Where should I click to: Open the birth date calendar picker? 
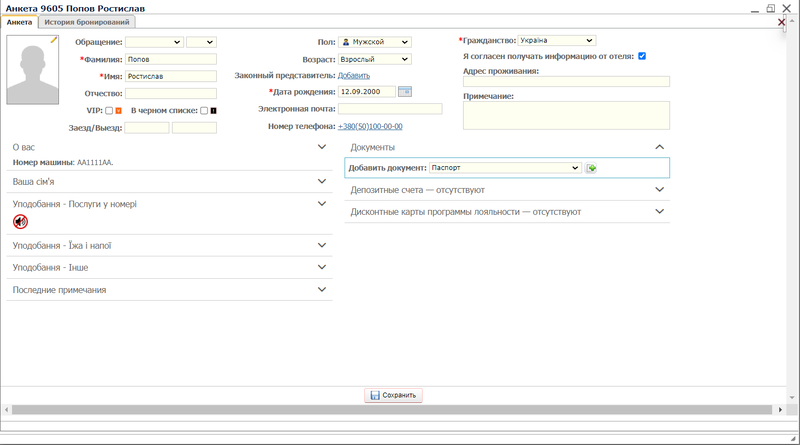click(405, 92)
